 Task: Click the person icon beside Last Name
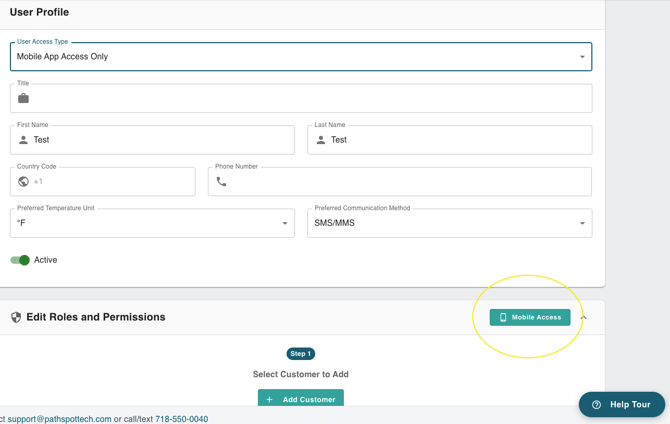tap(321, 140)
